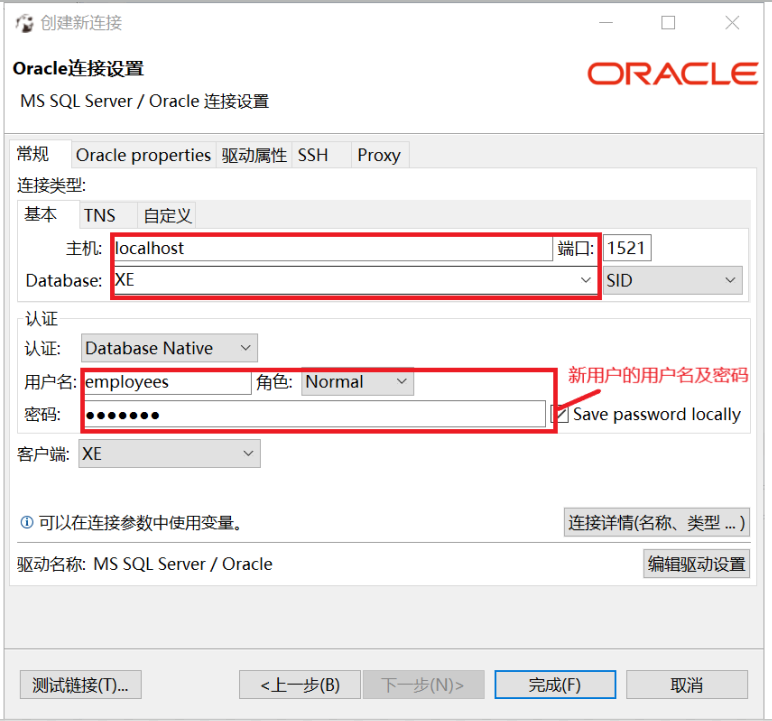Expand the 客户端 XE dropdown
772x721 pixels.
169,454
